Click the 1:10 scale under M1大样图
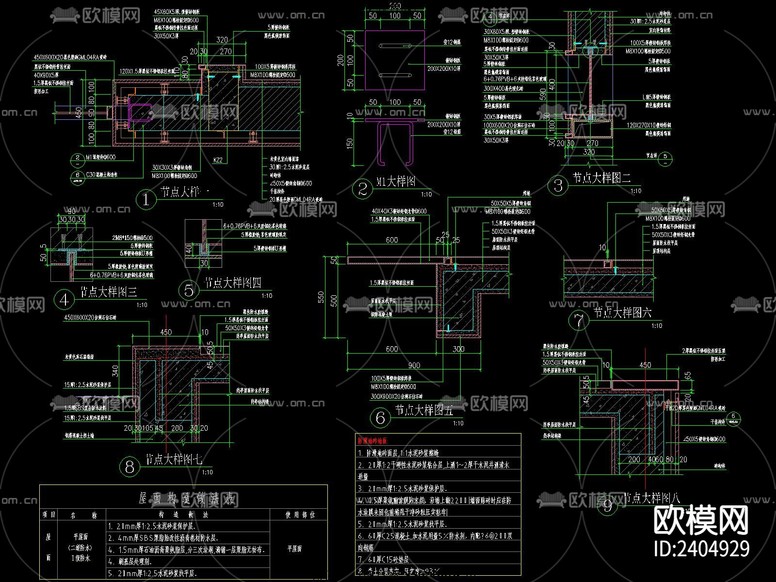 coord(426,194)
